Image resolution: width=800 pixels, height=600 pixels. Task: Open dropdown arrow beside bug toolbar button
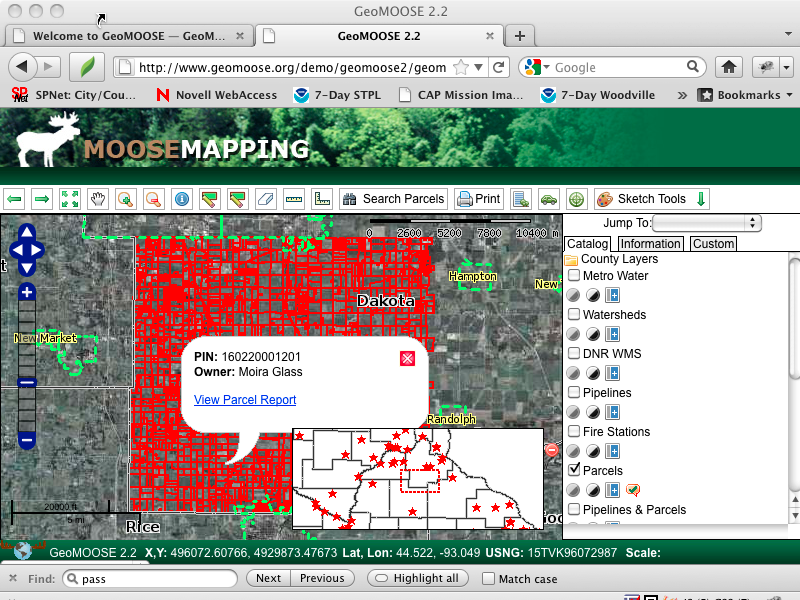(x=786, y=67)
